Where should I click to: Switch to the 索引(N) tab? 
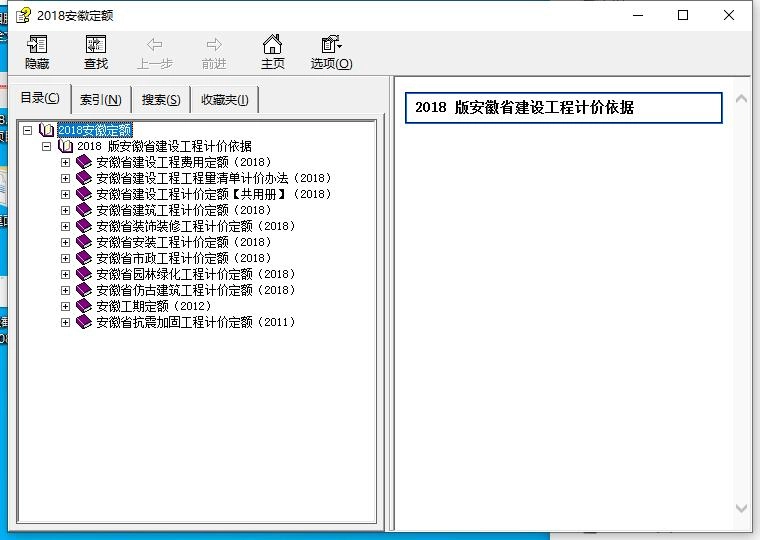pyautogui.click(x=100, y=99)
